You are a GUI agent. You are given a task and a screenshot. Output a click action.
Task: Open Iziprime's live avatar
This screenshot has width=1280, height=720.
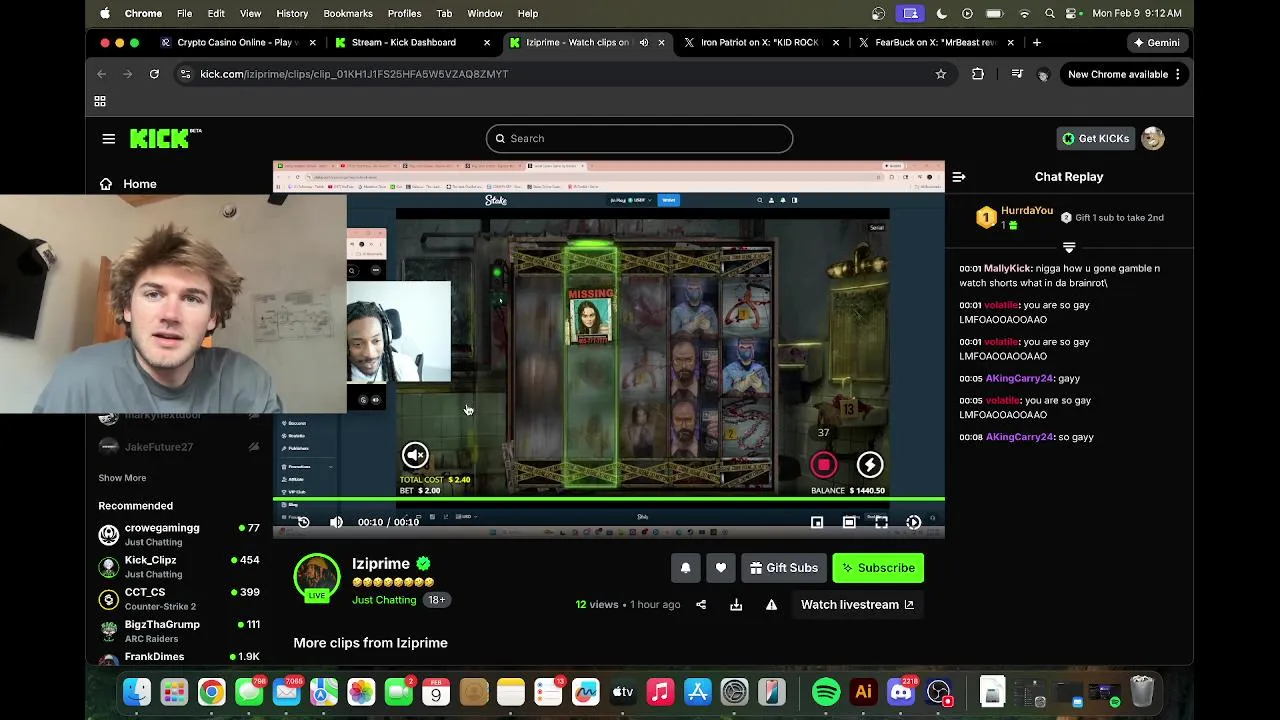316,579
